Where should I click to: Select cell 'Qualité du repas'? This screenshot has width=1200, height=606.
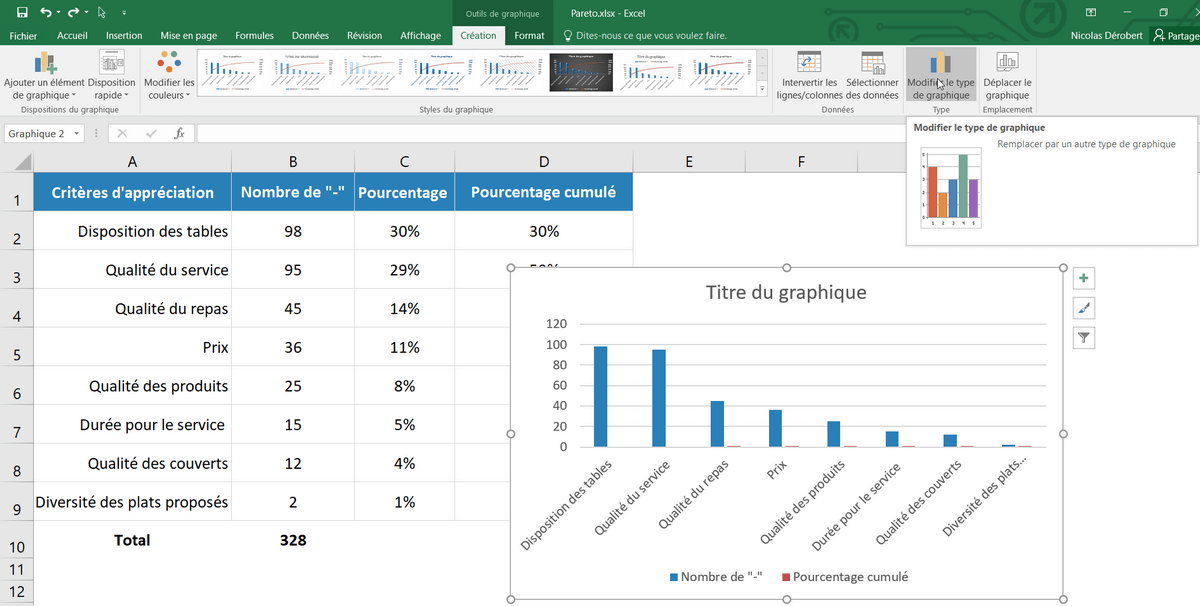point(132,309)
